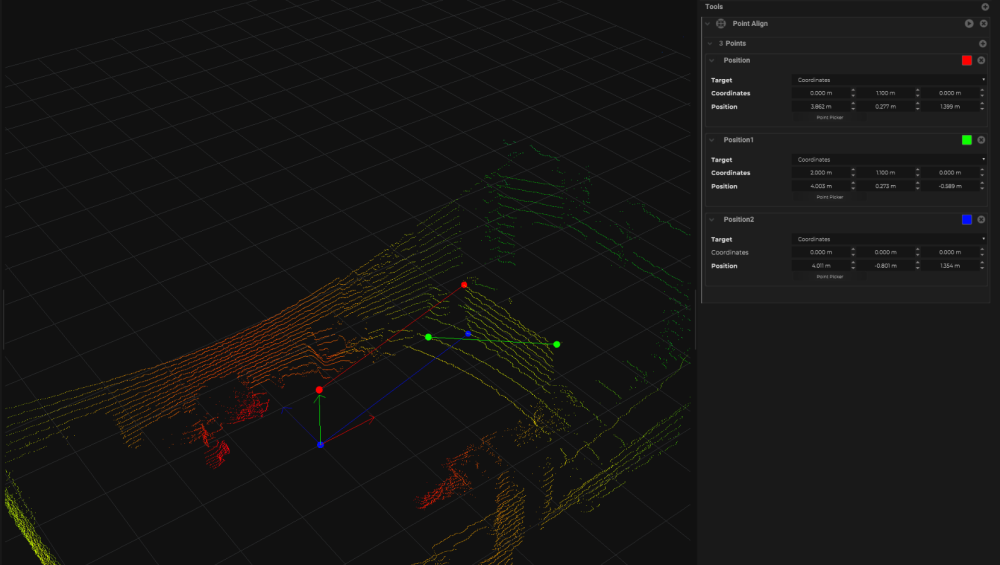Add a new tool with the Tools plus icon

(985, 7)
